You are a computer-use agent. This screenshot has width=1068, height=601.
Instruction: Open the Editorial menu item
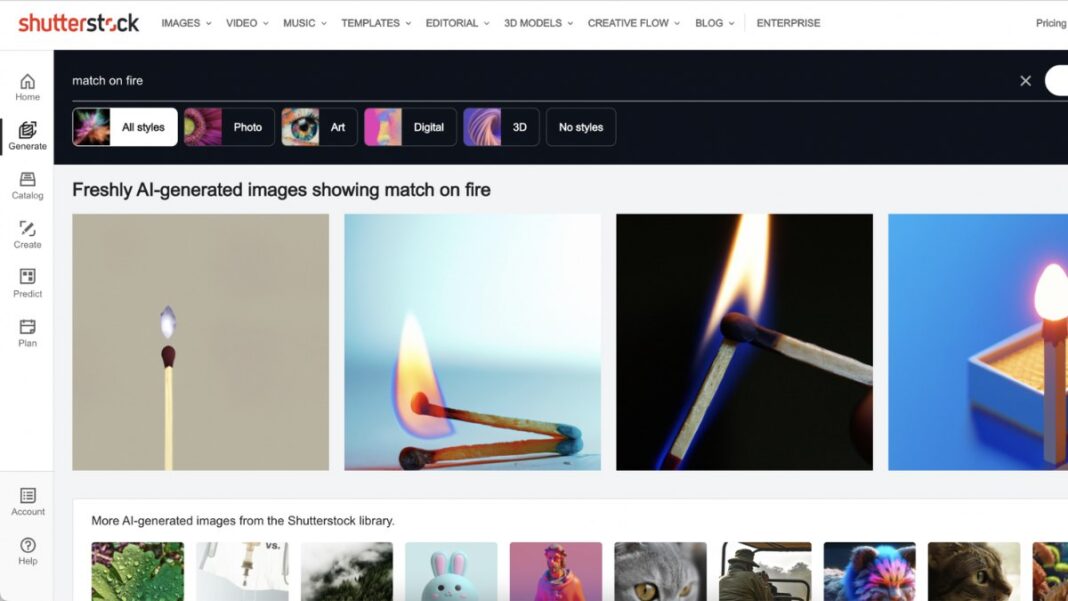click(451, 23)
